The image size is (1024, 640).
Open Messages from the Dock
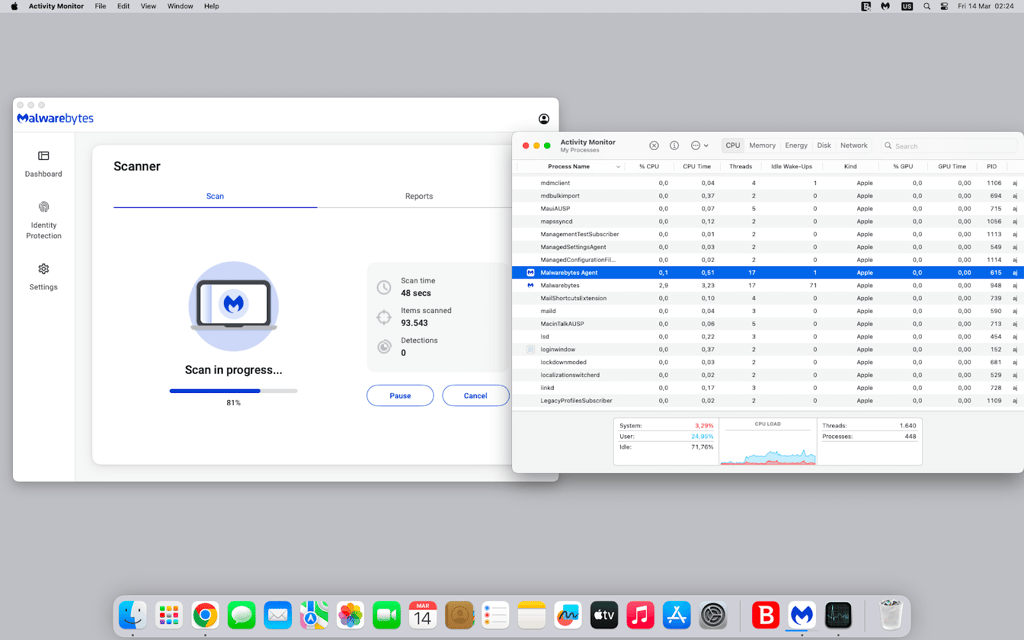[242, 615]
